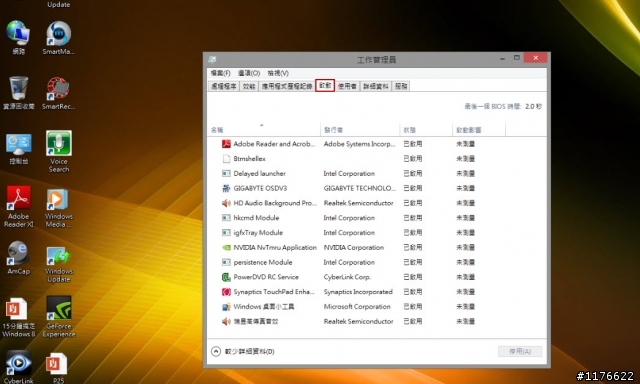Viewport: 640px width, 384px height.
Task: Click the persistence Module row icon
Action: point(226,262)
